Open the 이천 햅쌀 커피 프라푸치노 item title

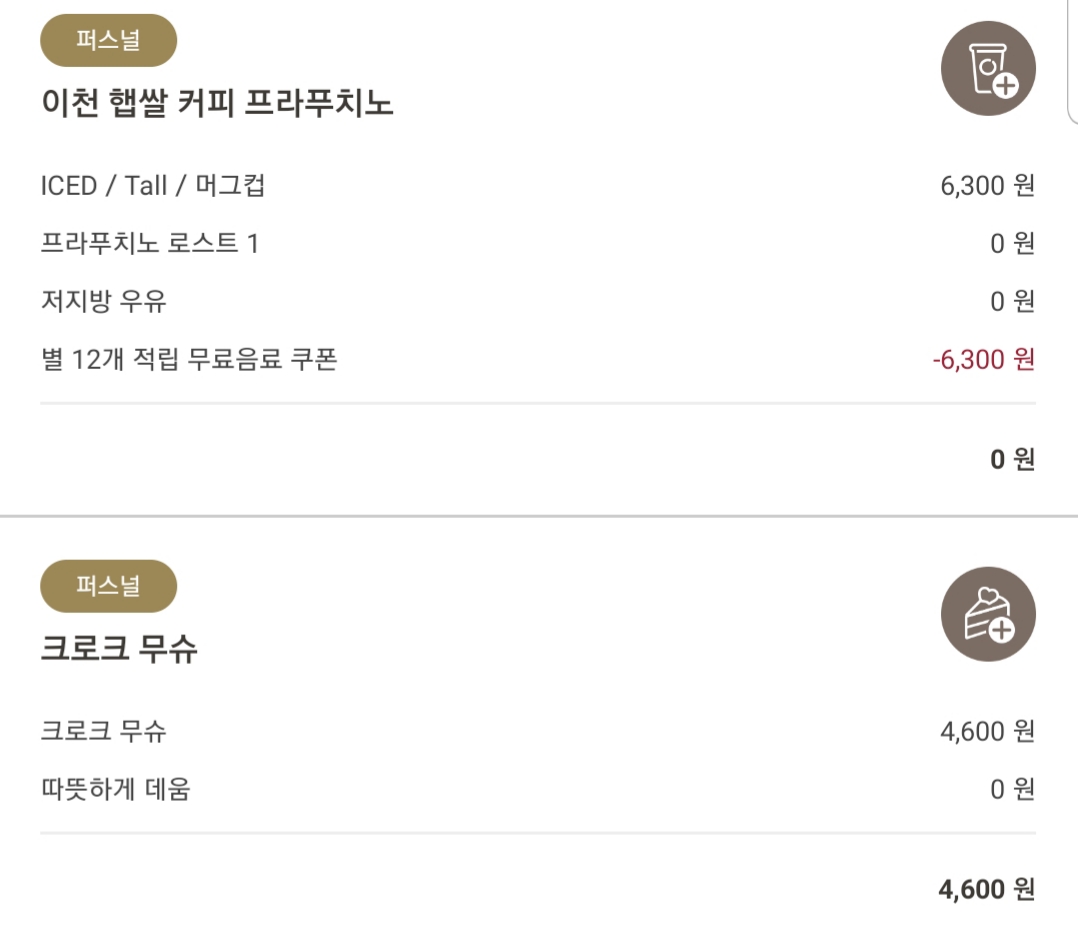[217, 102]
